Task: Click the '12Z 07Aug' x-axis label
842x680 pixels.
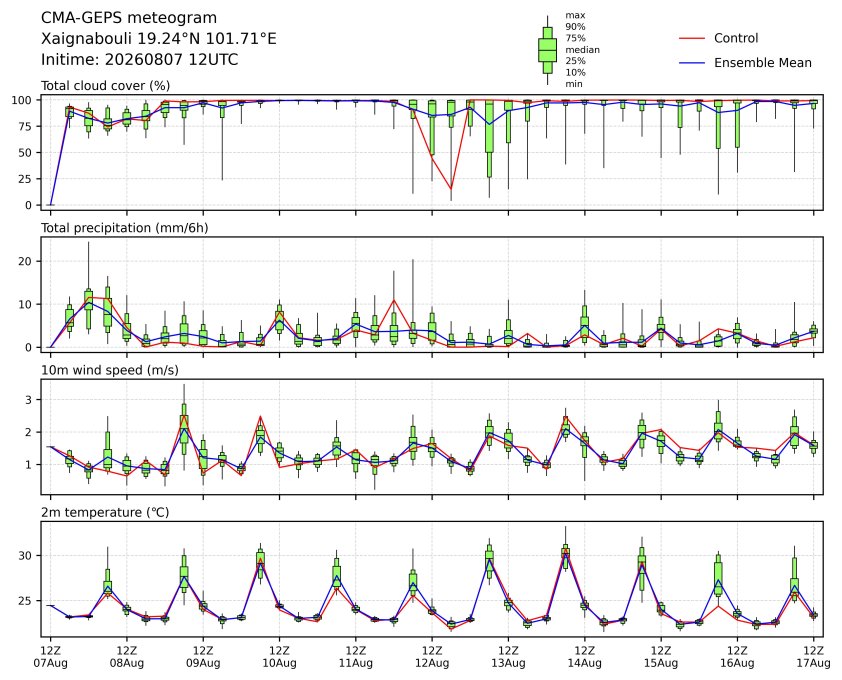Action: 50,657
